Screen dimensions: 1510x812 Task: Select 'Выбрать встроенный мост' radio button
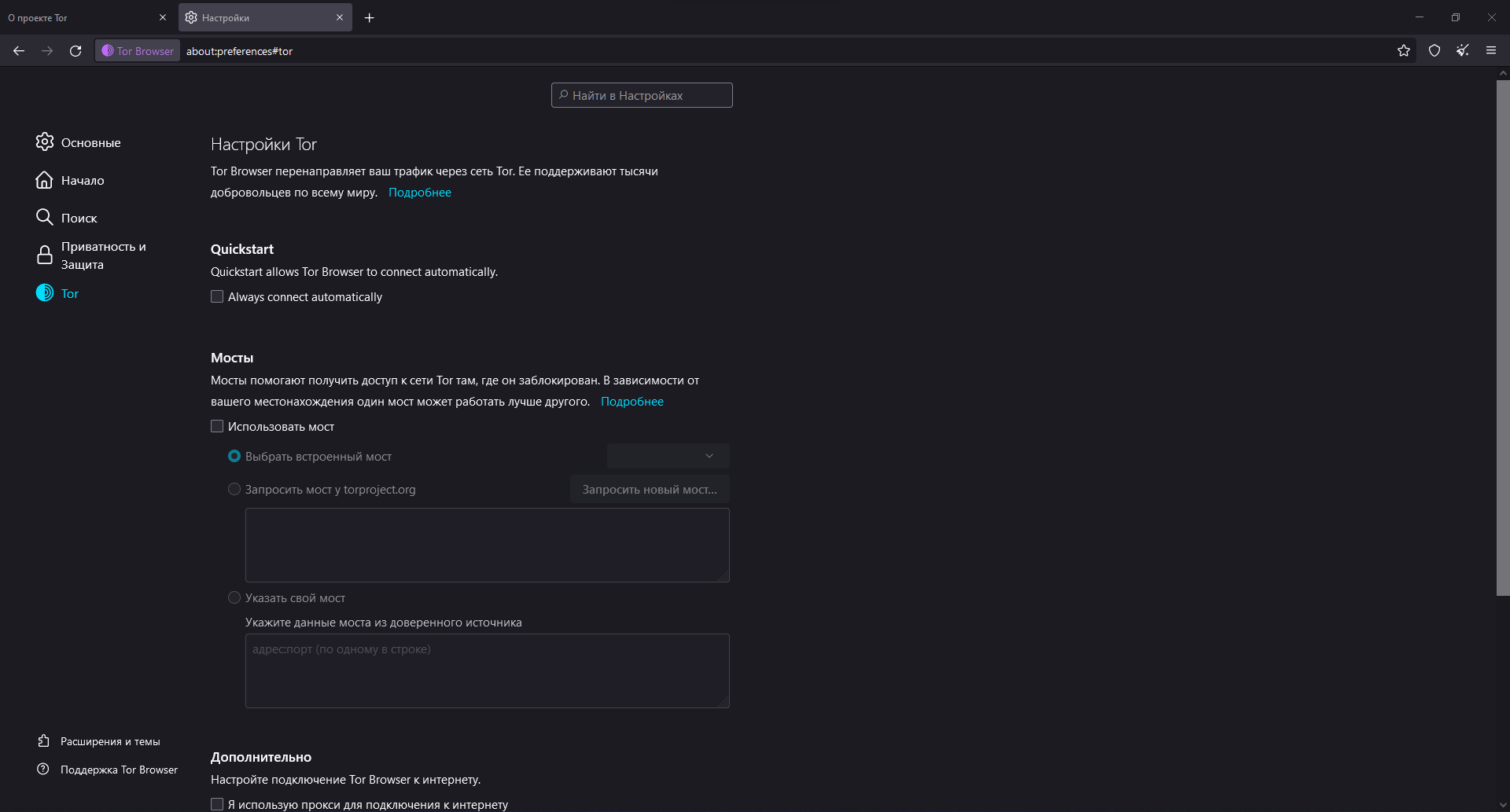coord(234,456)
